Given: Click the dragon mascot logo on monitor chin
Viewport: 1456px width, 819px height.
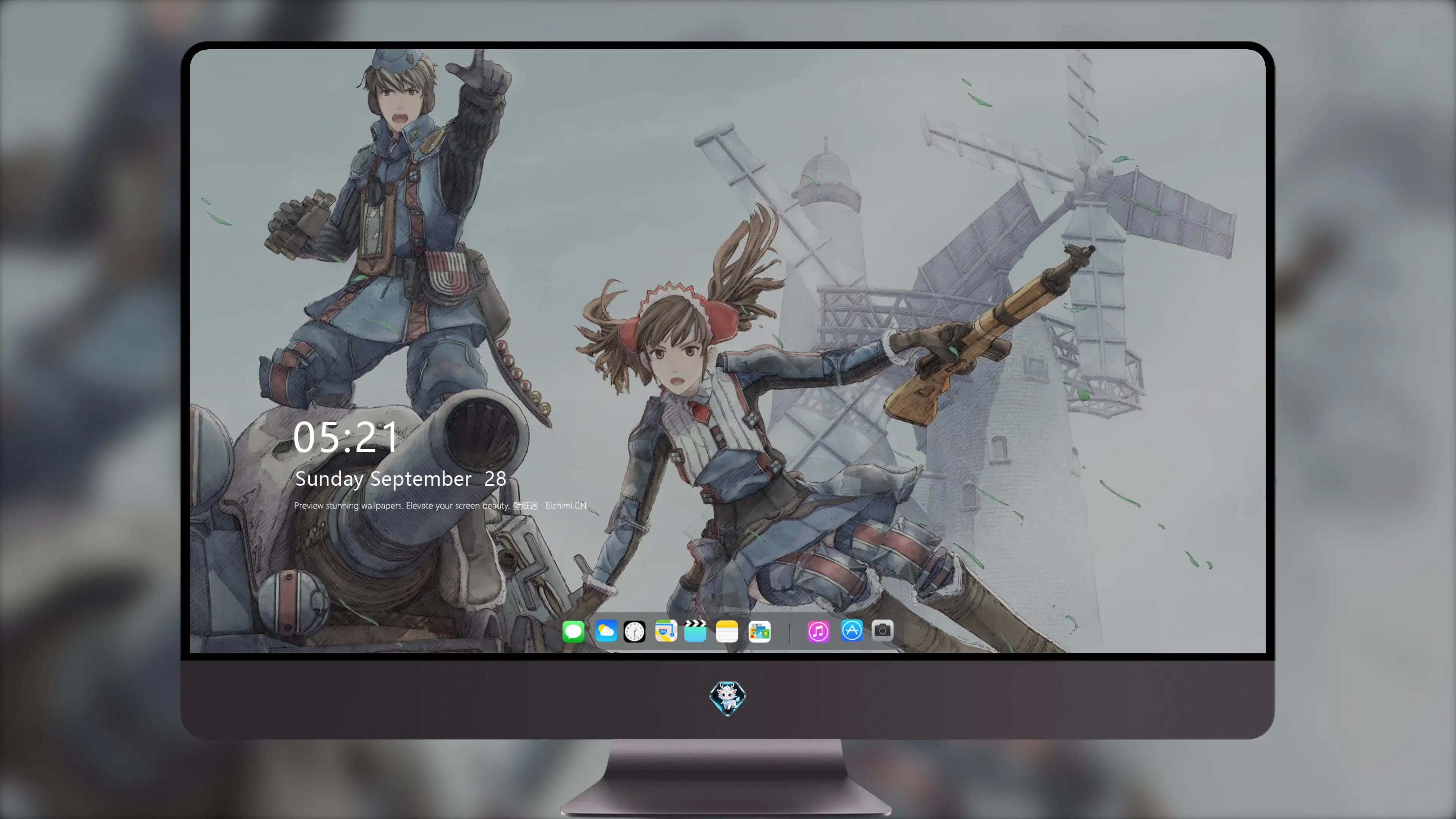Looking at the screenshot, I should (728, 698).
